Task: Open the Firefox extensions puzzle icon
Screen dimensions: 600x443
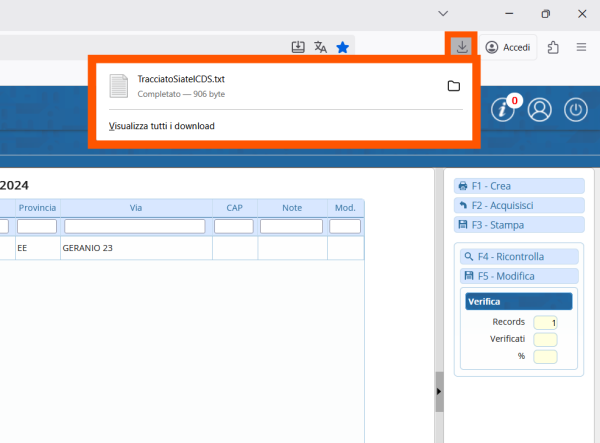Action: 553,47
